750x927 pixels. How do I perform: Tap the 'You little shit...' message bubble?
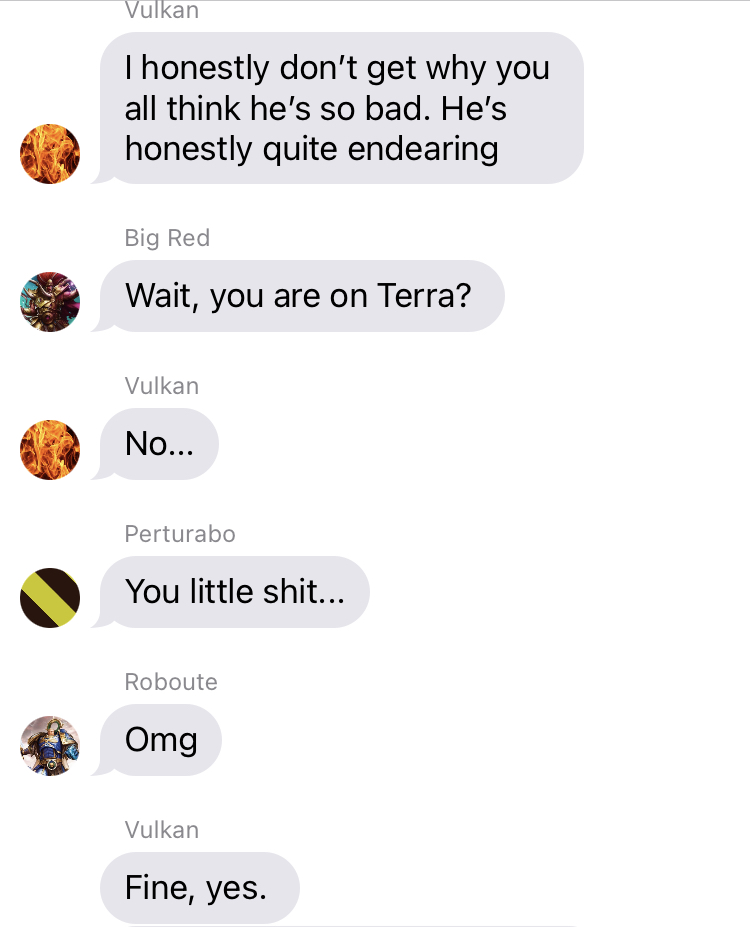point(235,592)
